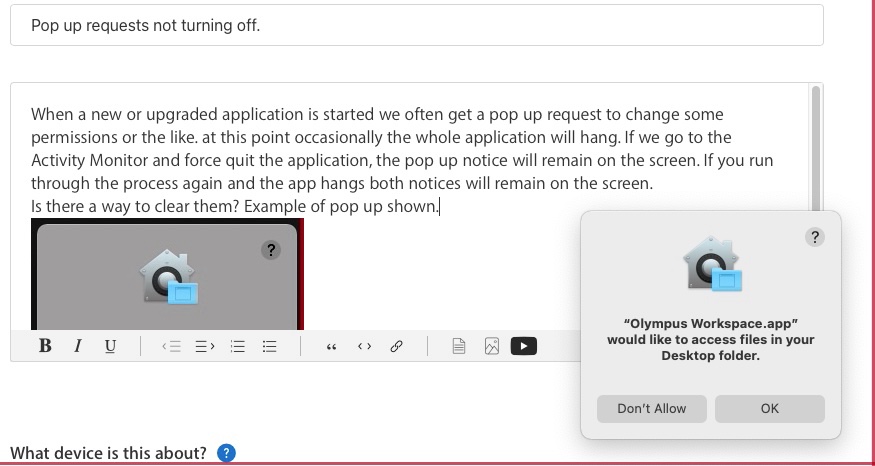
Task: Insert a bulleted list
Action: [x=270, y=347]
